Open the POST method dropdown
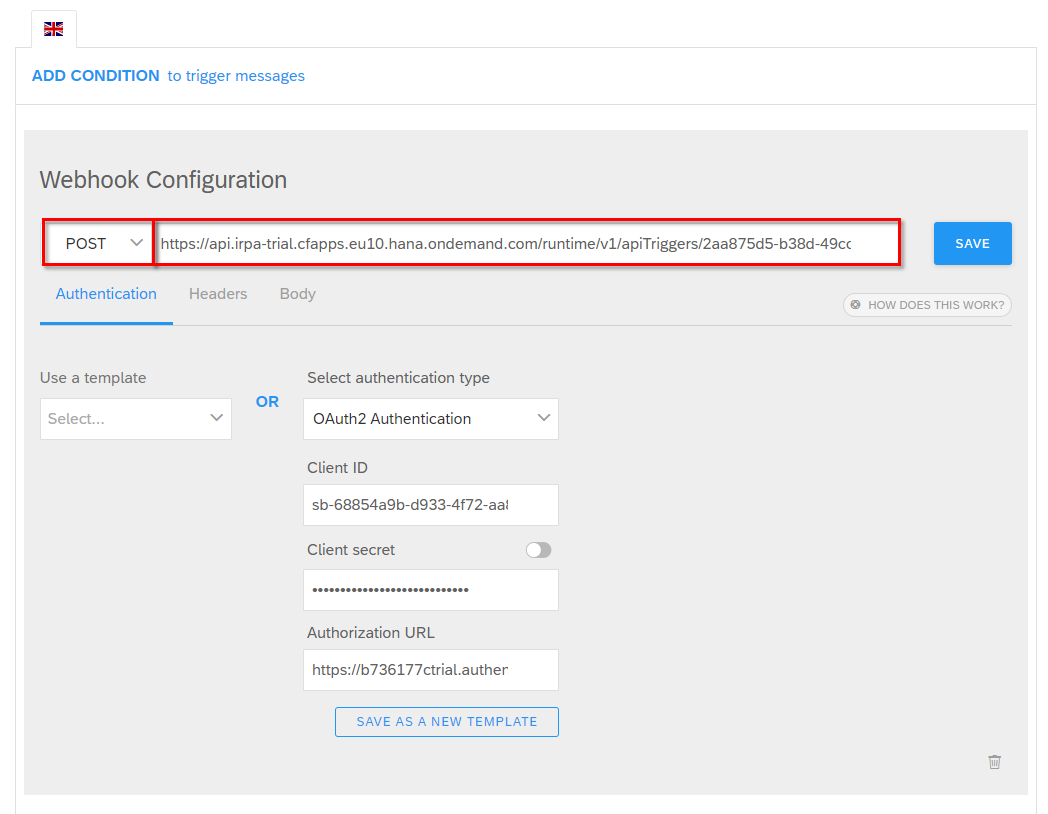Image resolution: width=1048 pixels, height=814 pixels. (x=100, y=243)
